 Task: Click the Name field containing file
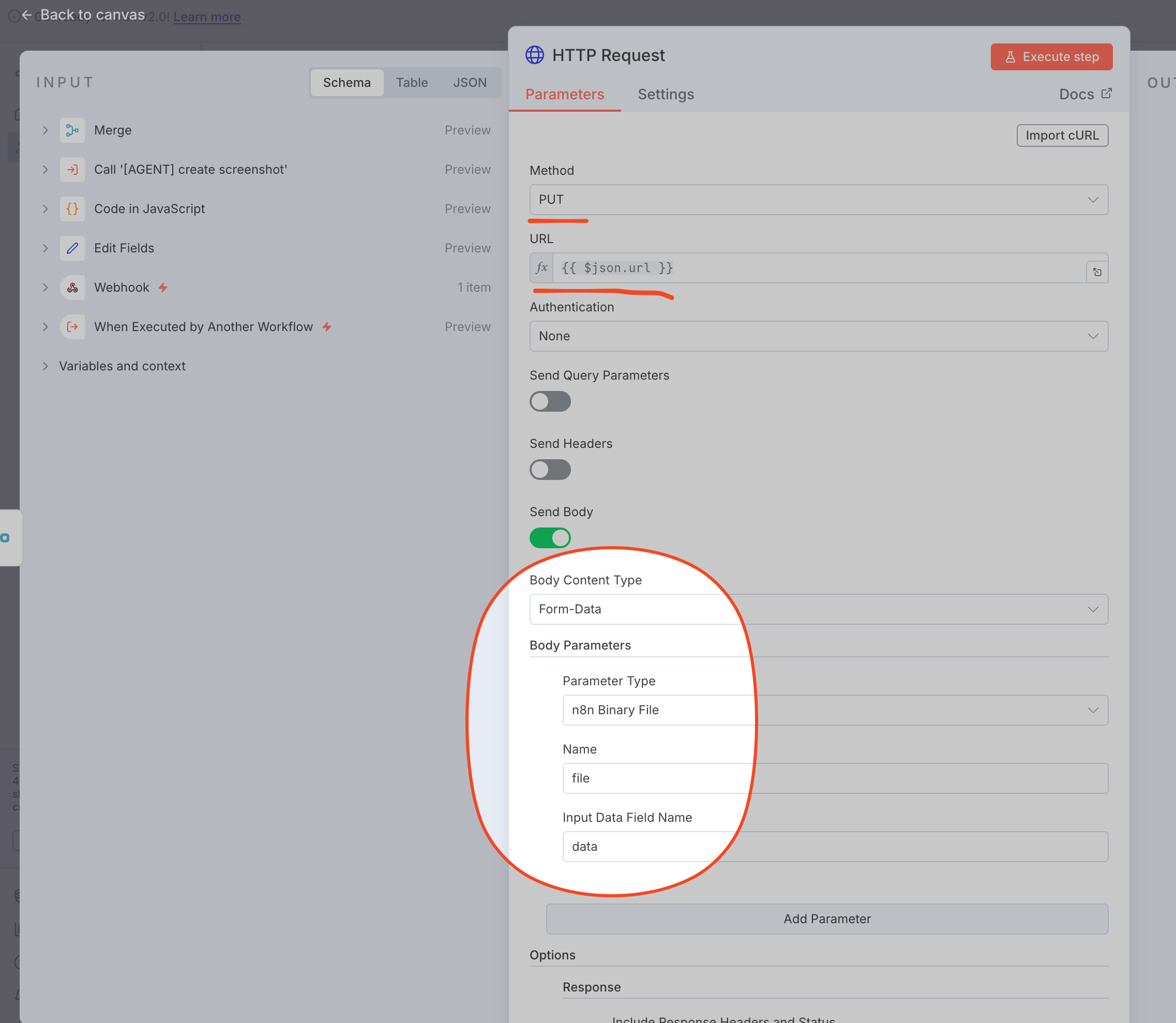click(834, 778)
